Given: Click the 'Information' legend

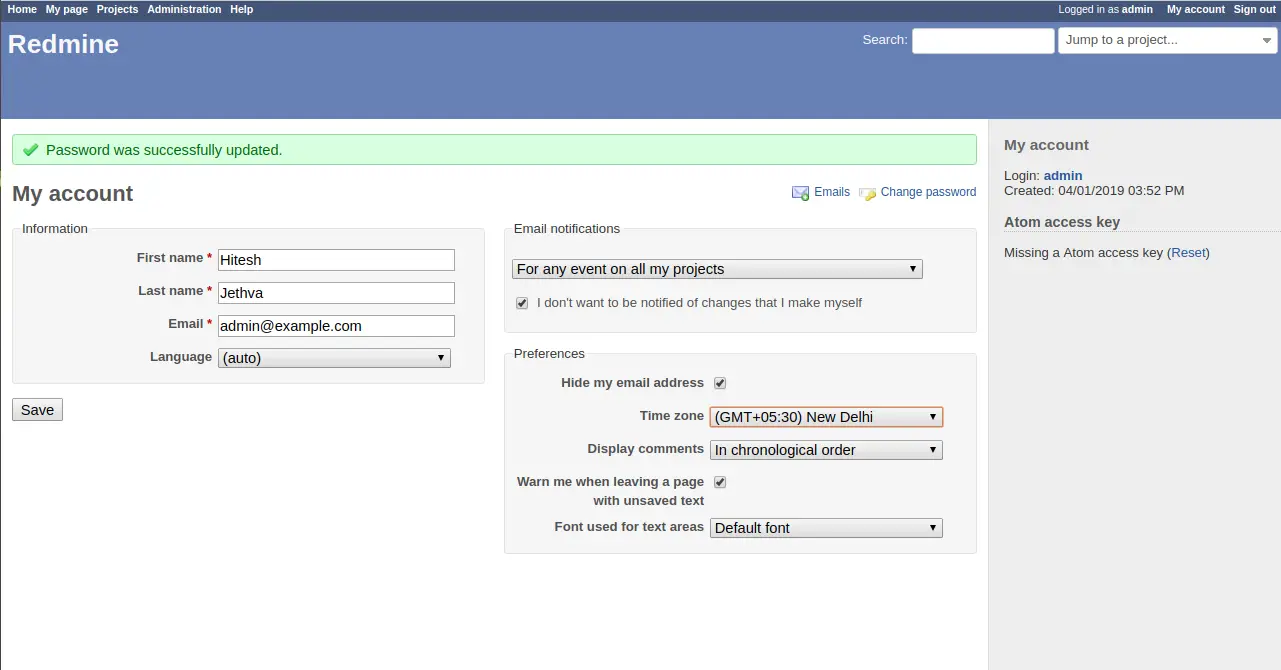Looking at the screenshot, I should point(55,229).
